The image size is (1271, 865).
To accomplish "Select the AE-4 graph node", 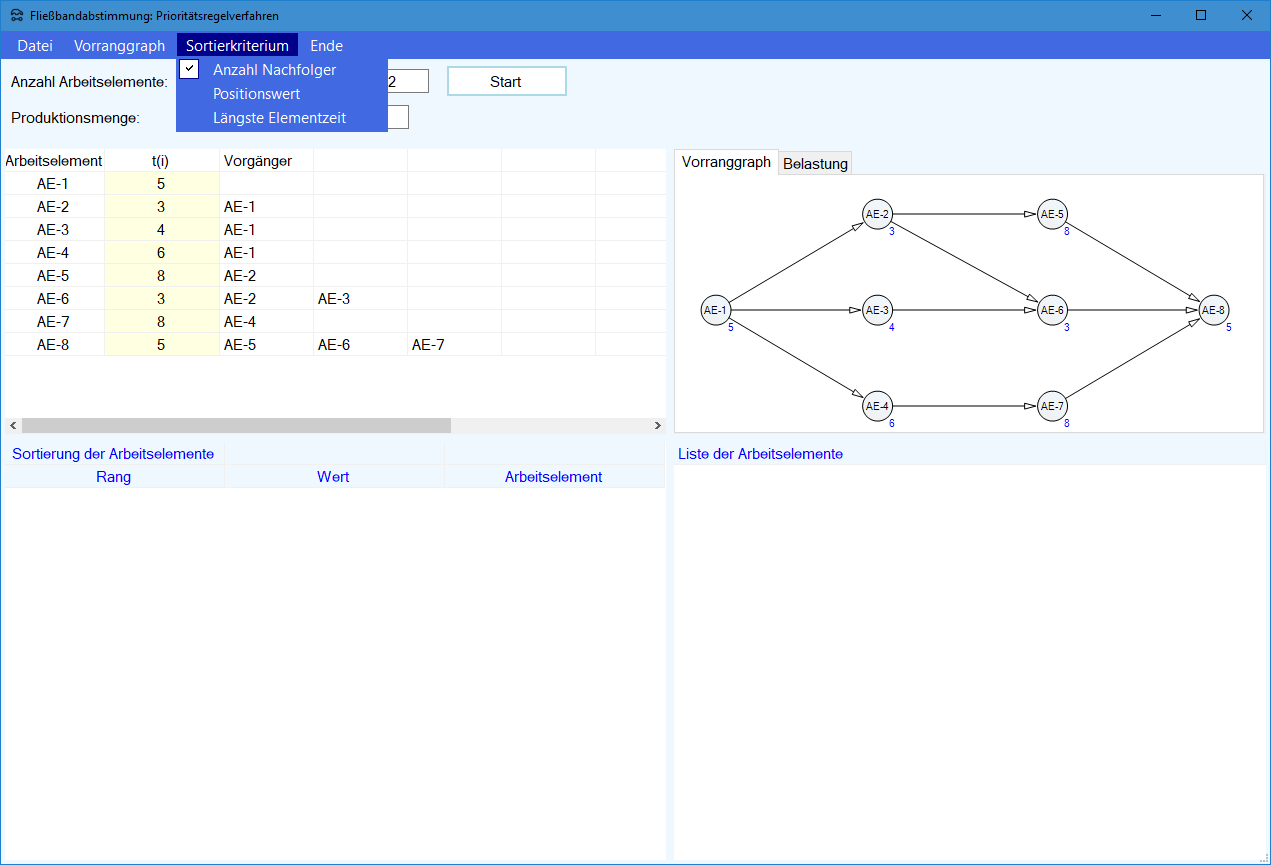I will [877, 406].
